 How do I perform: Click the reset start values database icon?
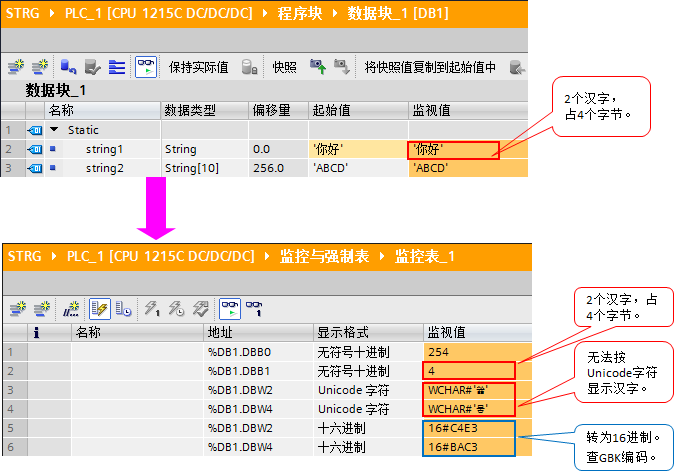click(x=68, y=67)
